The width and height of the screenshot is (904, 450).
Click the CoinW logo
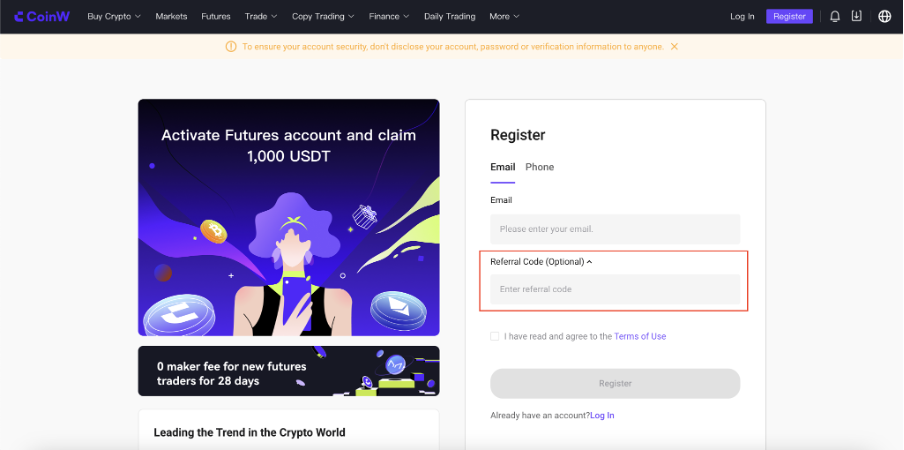click(x=43, y=16)
